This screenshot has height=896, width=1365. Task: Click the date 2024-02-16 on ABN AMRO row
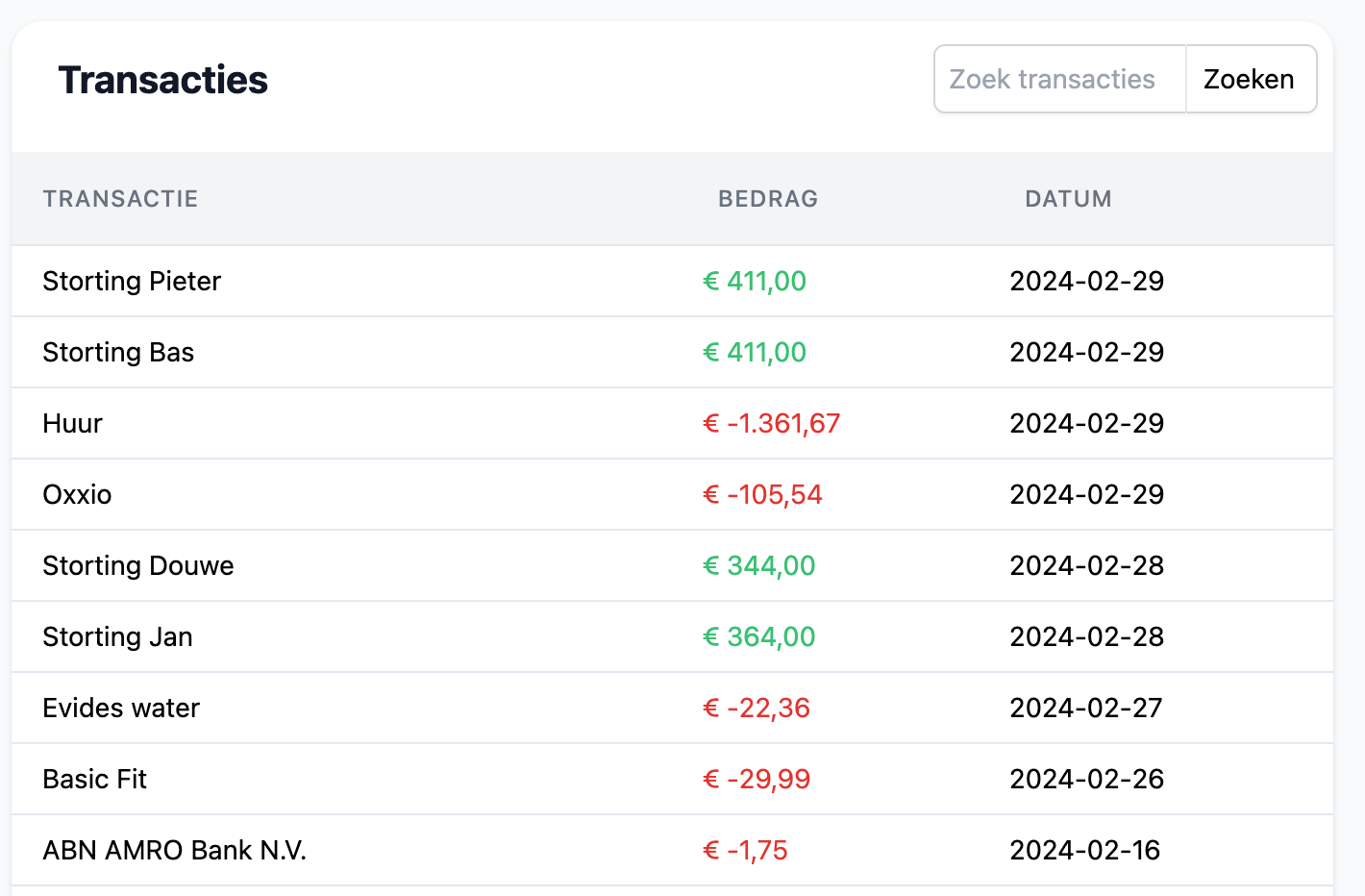pos(1084,850)
